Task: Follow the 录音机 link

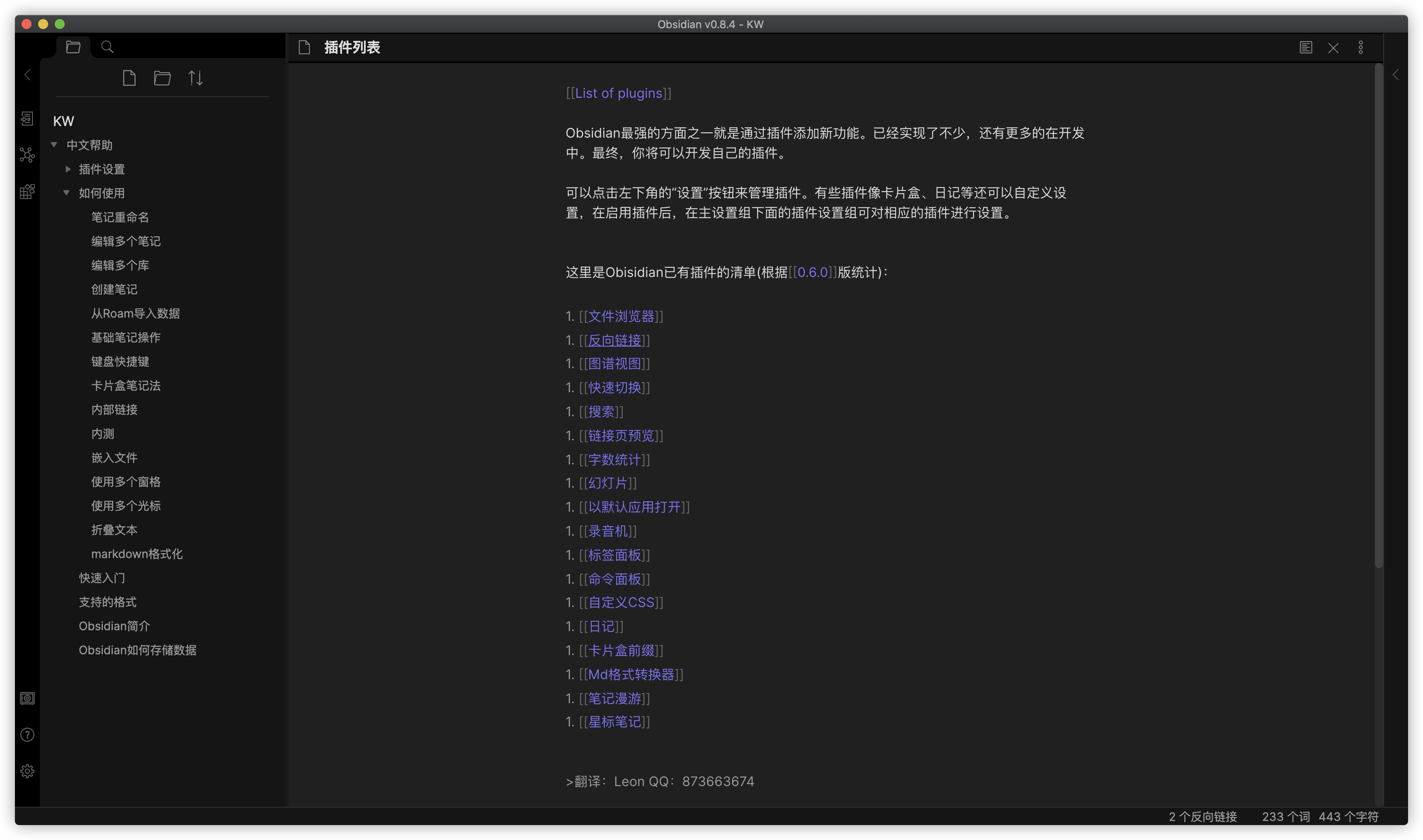Action: [608, 531]
